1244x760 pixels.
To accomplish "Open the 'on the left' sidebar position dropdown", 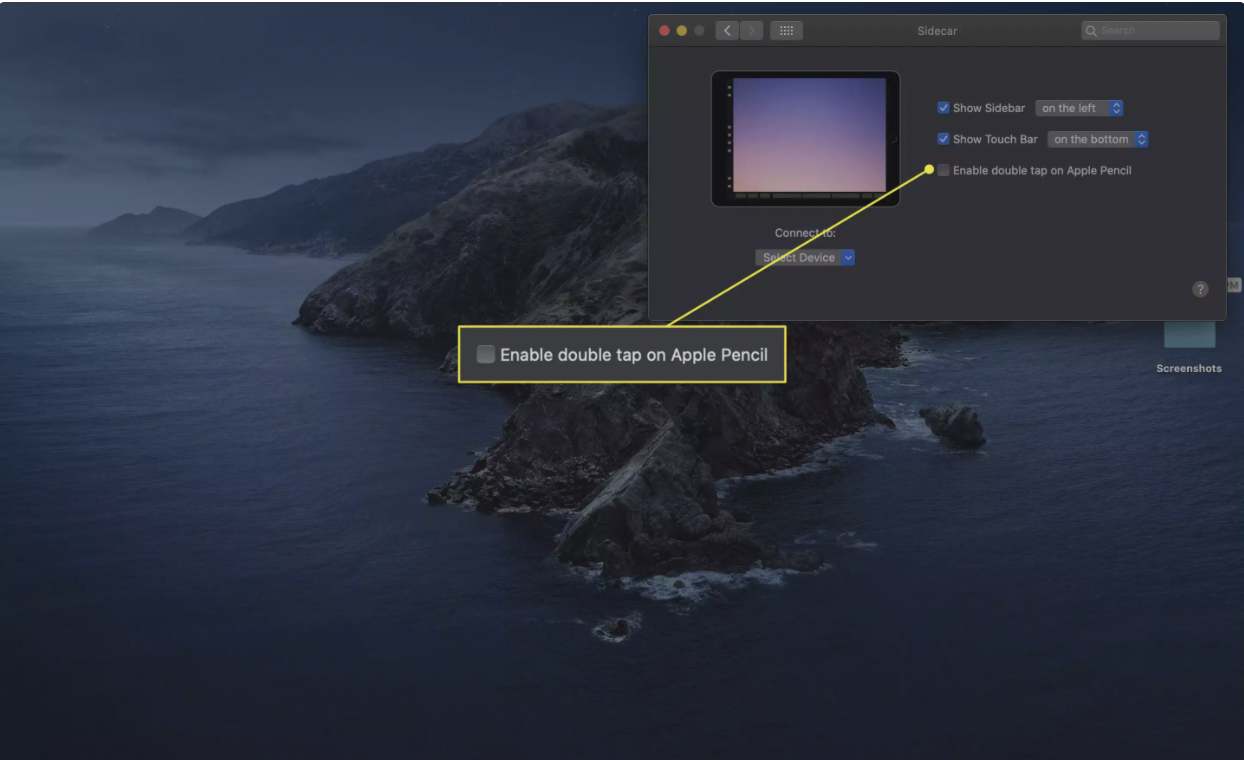I will point(1080,107).
